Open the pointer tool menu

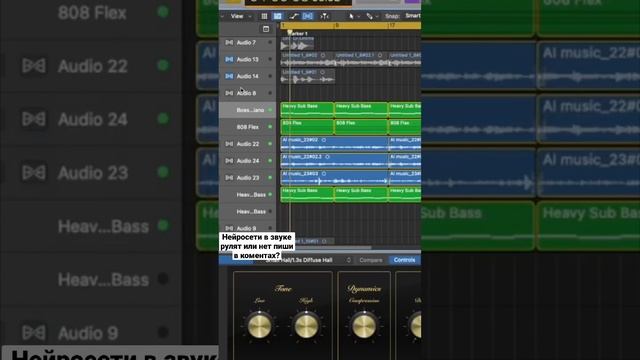tap(353, 16)
